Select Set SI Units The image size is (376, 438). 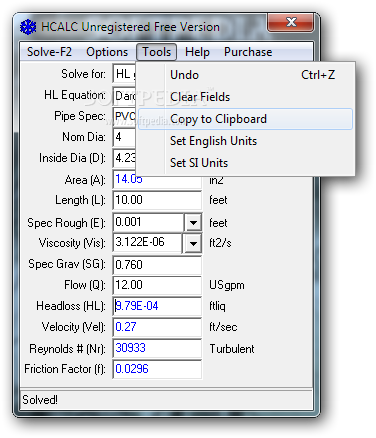point(245,163)
